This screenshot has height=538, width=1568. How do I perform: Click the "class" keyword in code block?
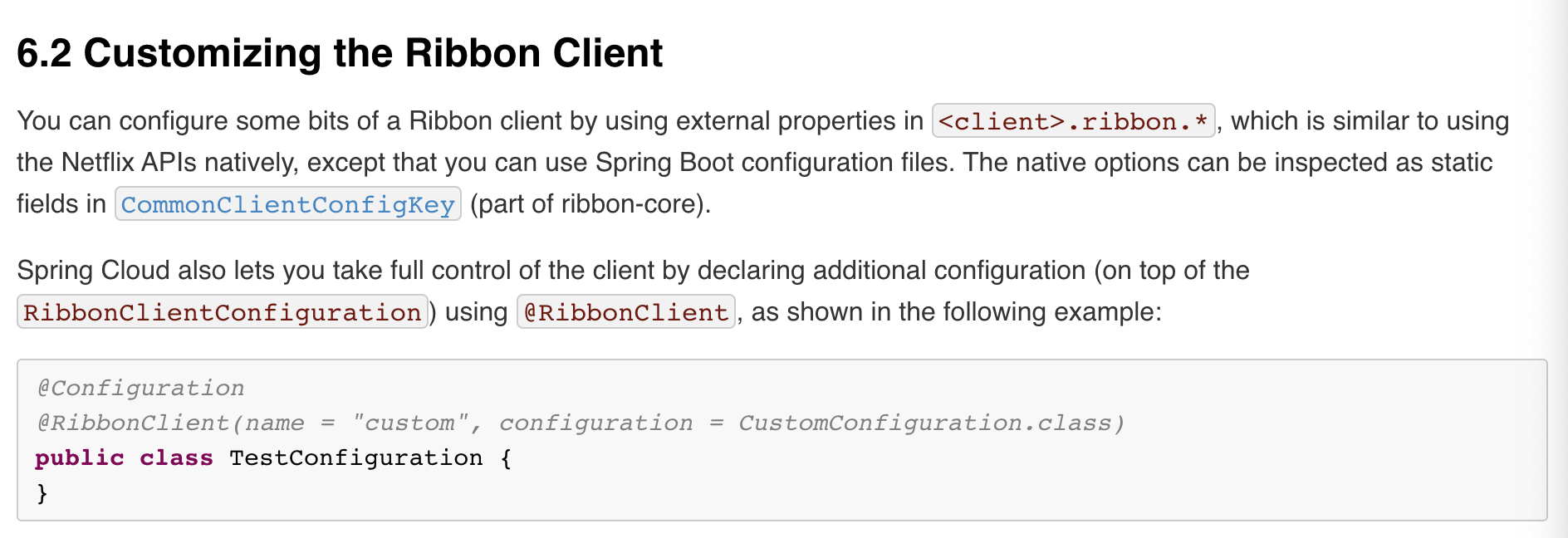point(176,458)
